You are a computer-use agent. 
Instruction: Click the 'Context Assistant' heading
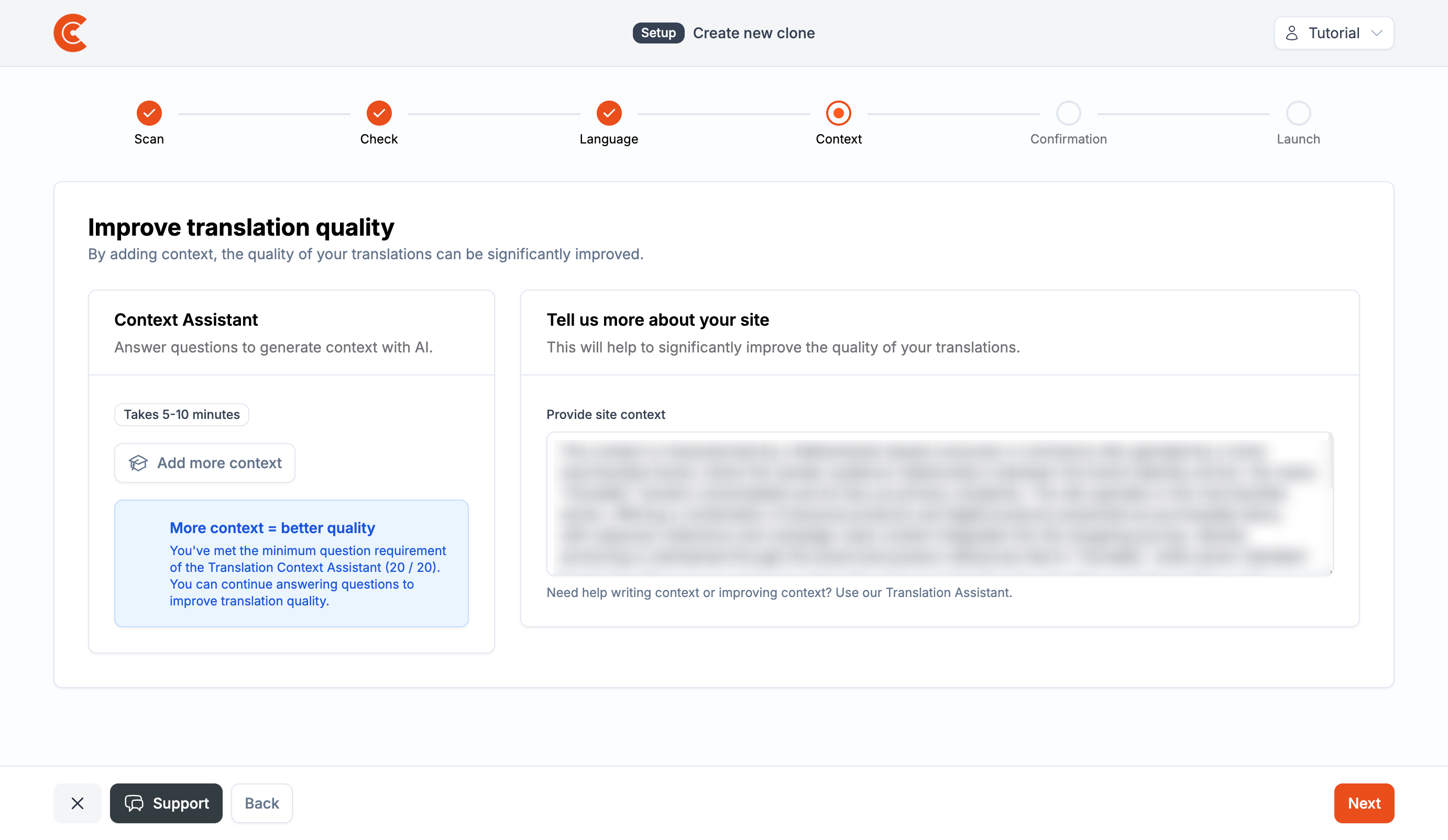[186, 319]
